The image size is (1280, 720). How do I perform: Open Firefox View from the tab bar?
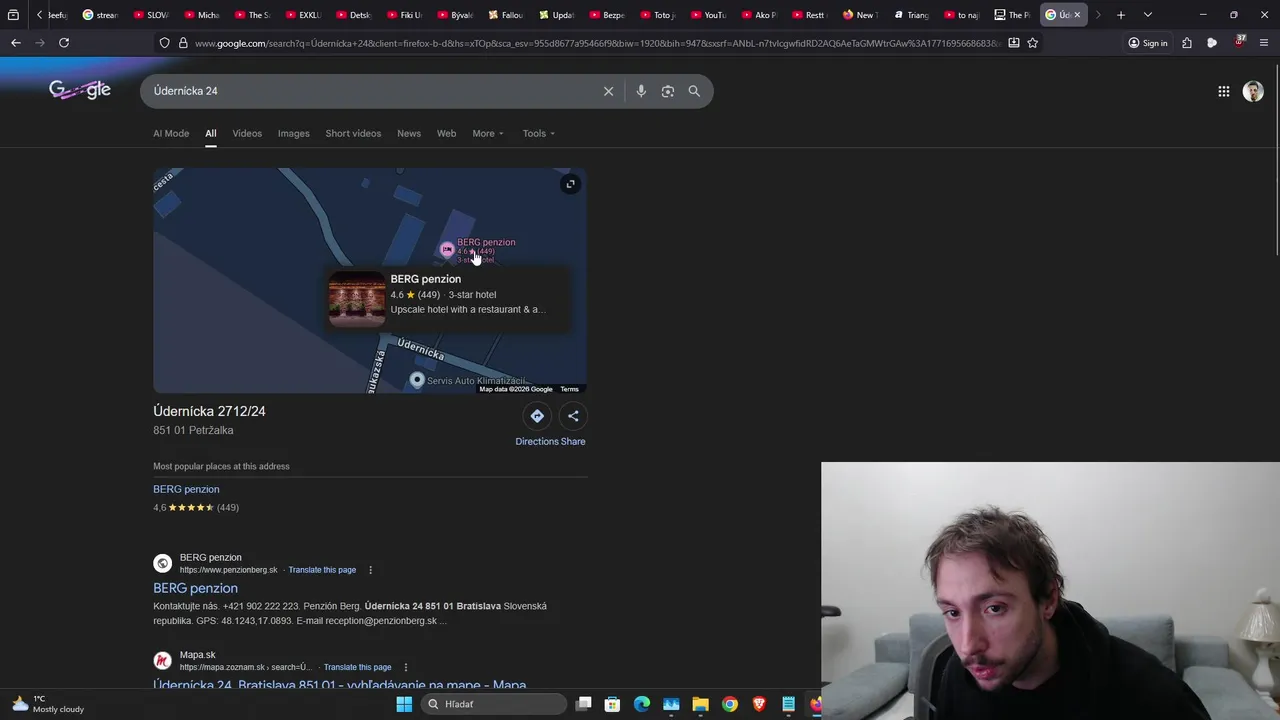pyautogui.click(x=13, y=15)
